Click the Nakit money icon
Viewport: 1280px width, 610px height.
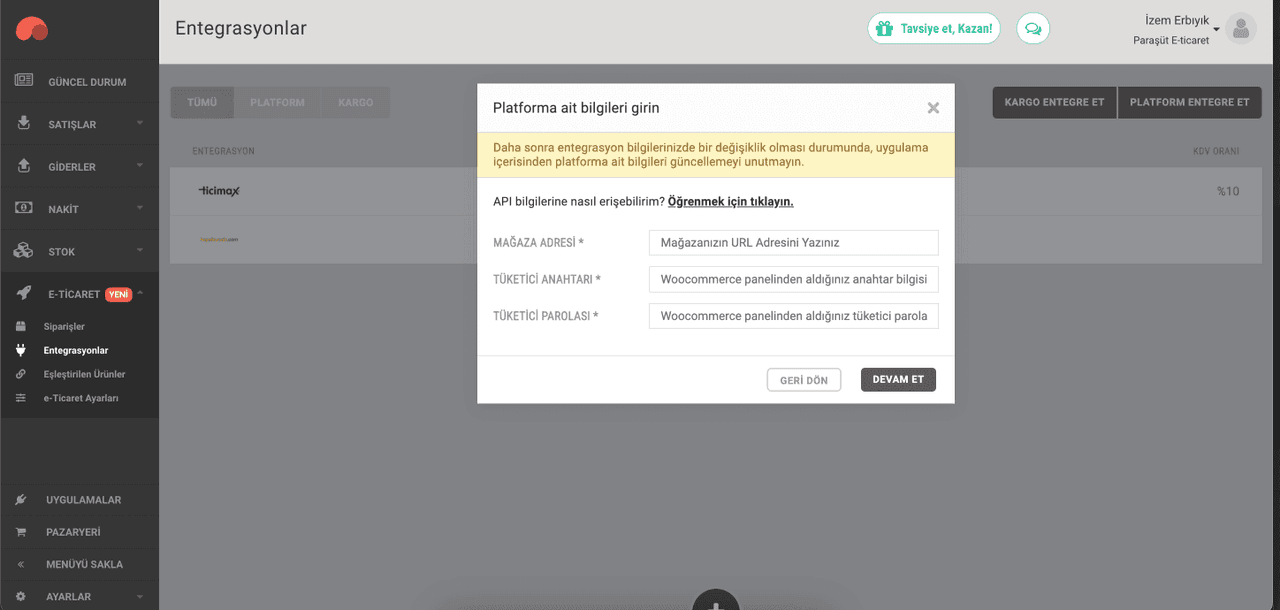[x=24, y=208]
